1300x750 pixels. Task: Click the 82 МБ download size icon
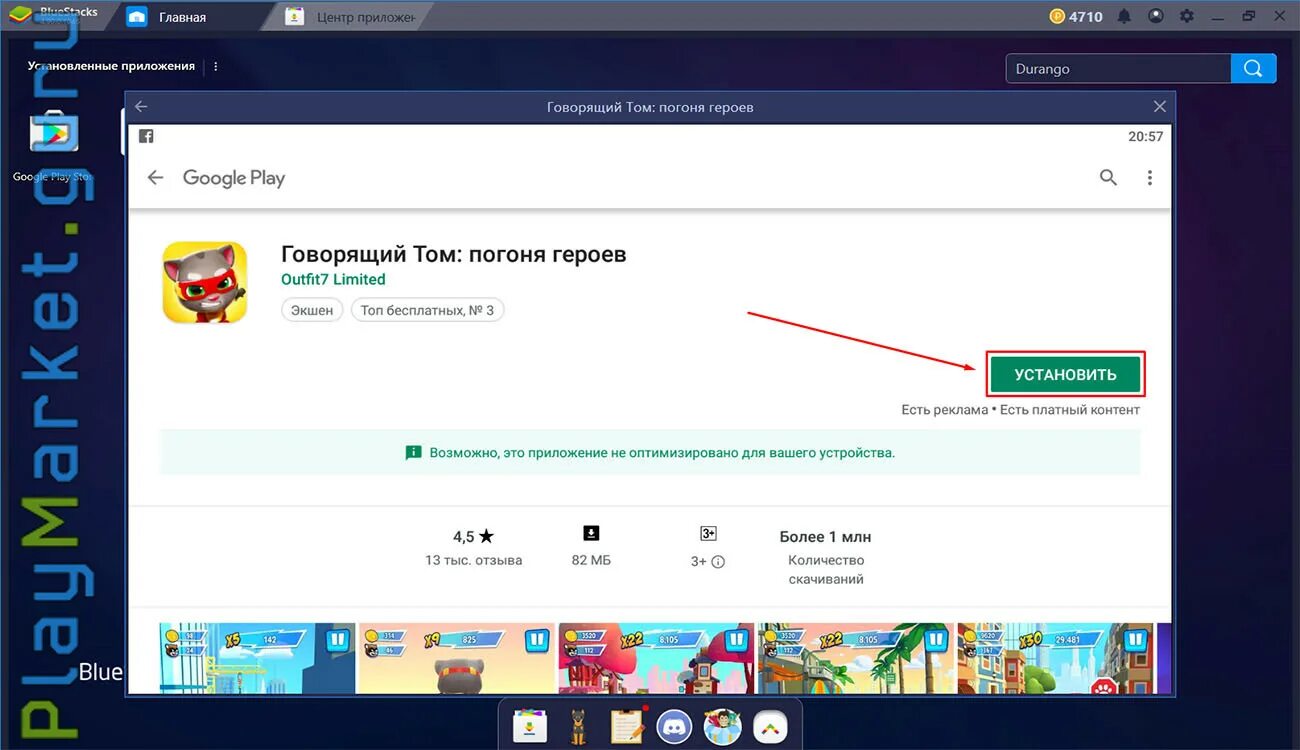(x=591, y=533)
